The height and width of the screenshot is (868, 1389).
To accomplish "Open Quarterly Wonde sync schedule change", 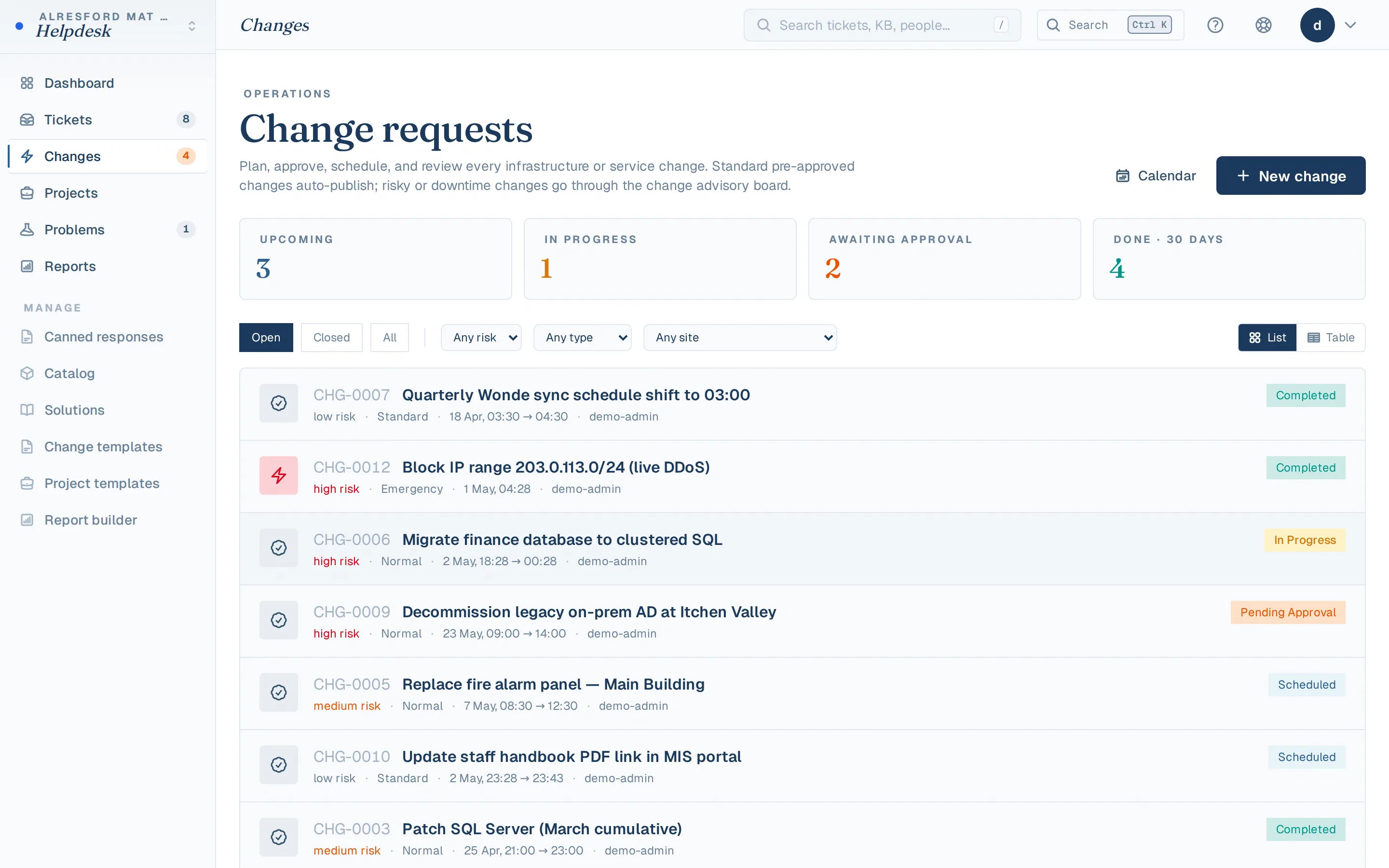I will 576,395.
